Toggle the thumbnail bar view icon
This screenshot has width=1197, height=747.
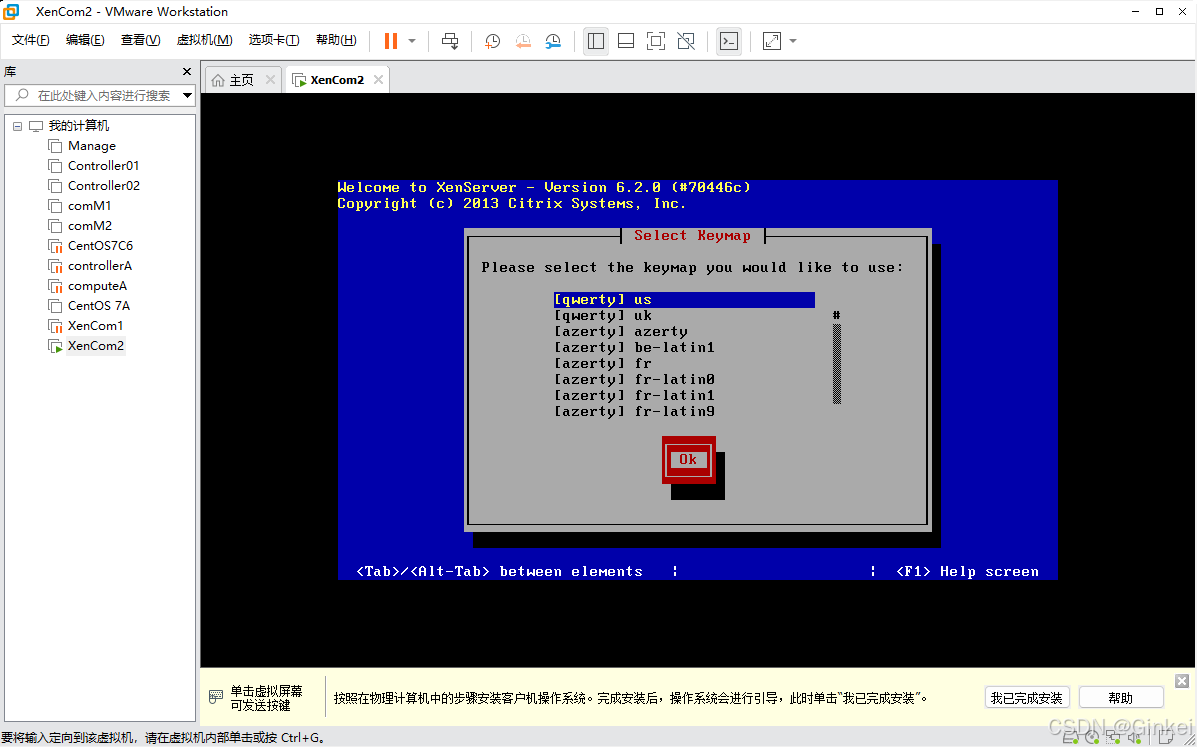coord(626,41)
